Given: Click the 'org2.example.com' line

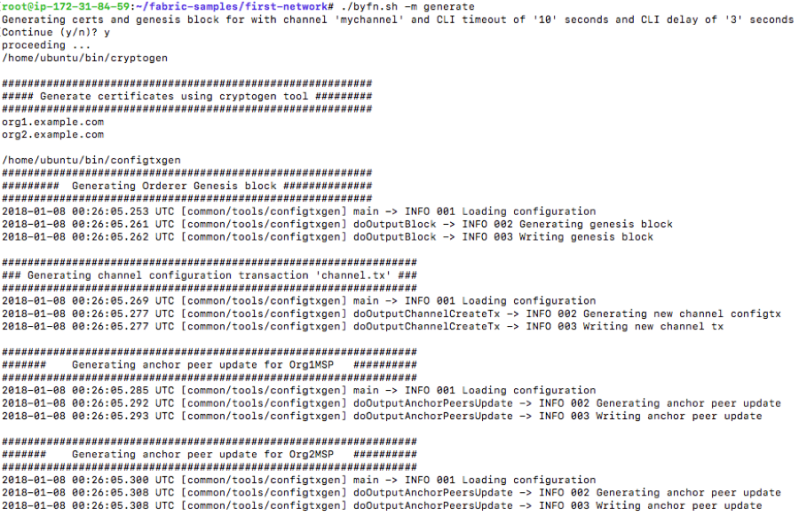Looking at the screenshot, I should [53, 134].
